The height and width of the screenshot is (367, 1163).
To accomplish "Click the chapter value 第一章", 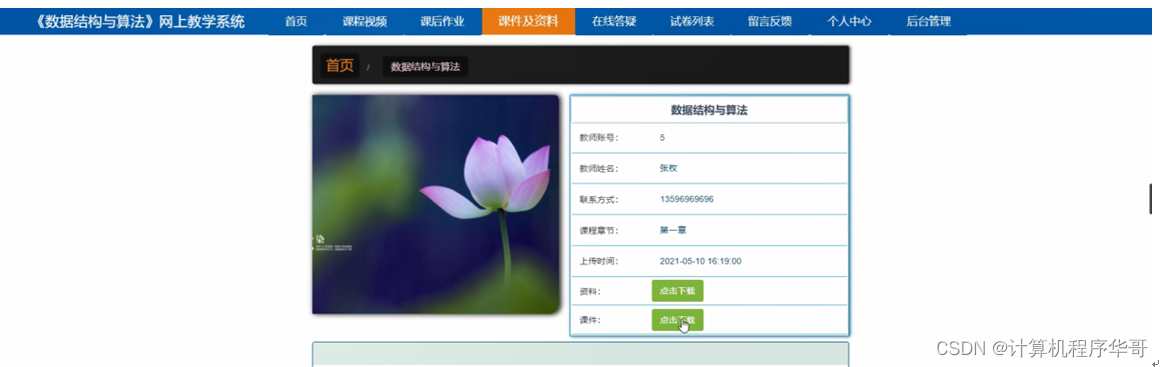I will pos(673,230).
